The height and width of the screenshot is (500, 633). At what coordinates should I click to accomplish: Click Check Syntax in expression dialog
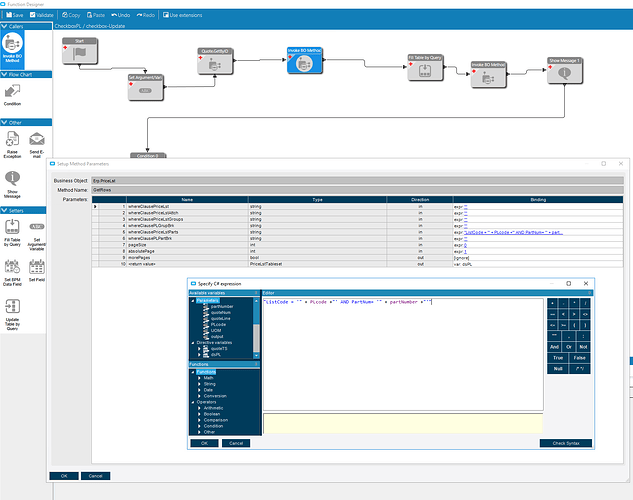[566, 443]
